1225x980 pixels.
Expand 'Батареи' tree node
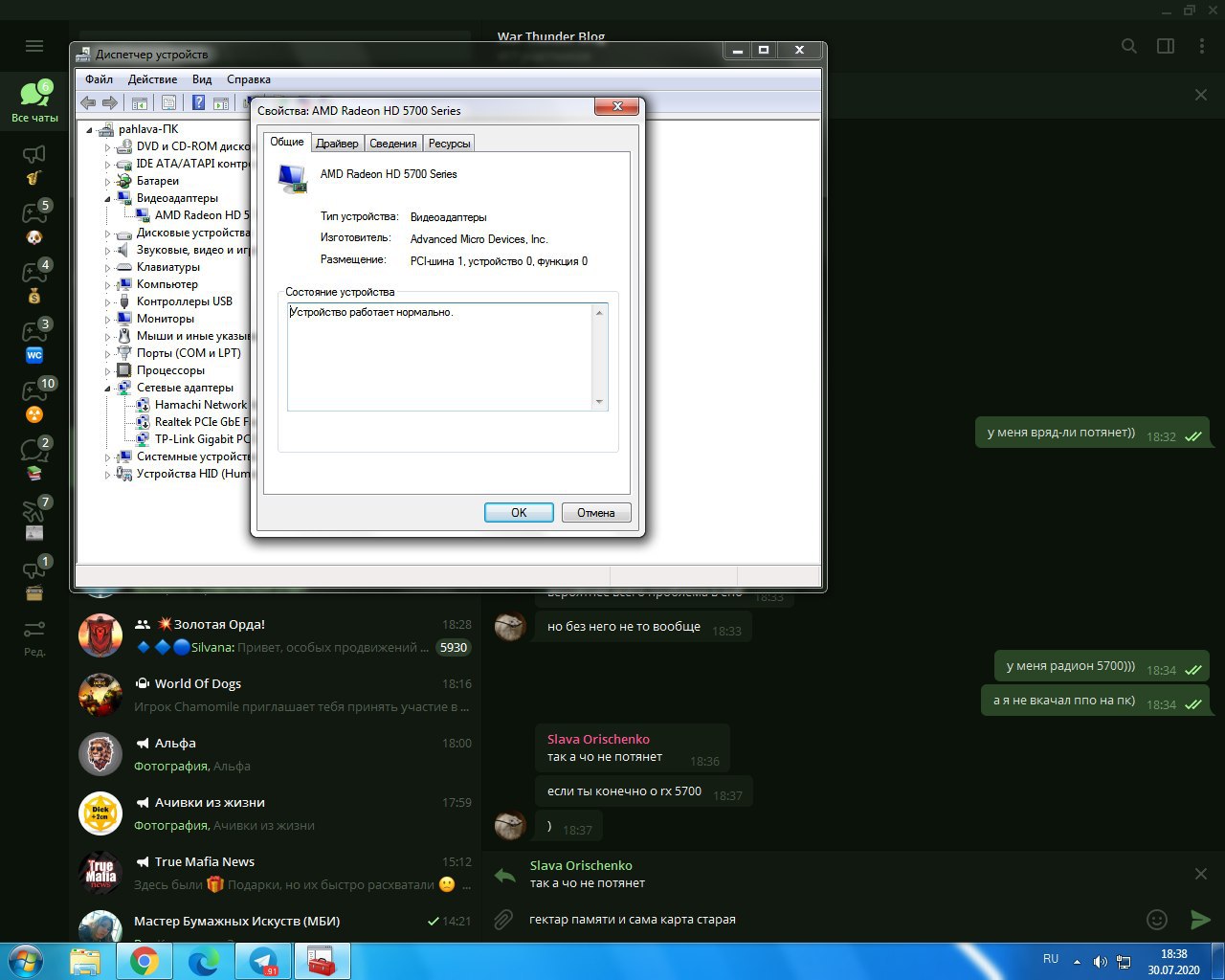108,182
